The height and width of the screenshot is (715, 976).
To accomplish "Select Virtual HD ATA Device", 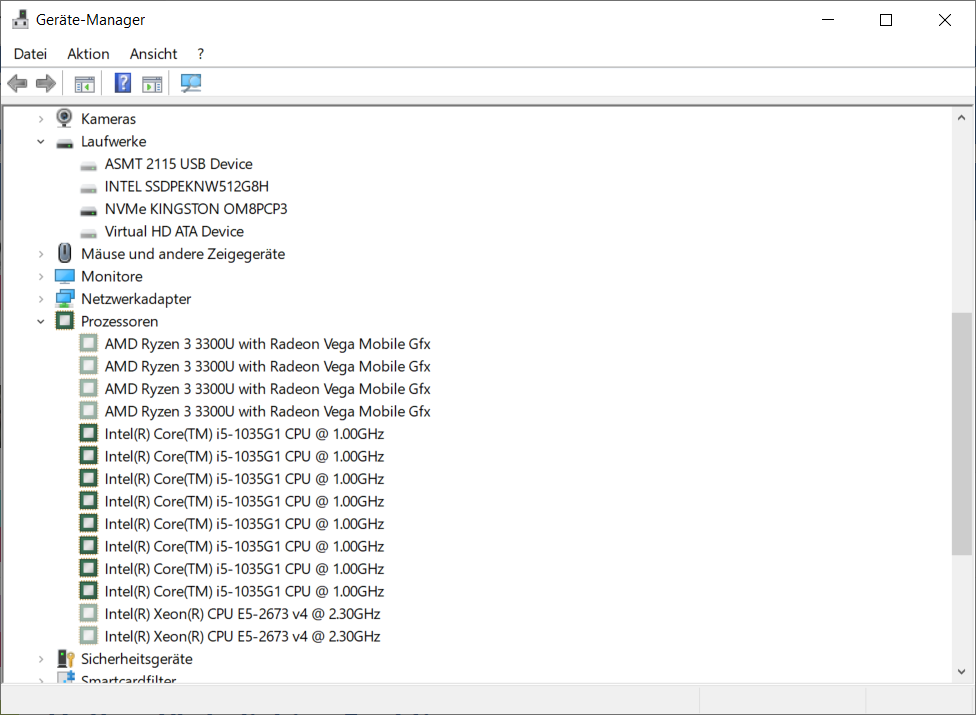I will pos(174,231).
